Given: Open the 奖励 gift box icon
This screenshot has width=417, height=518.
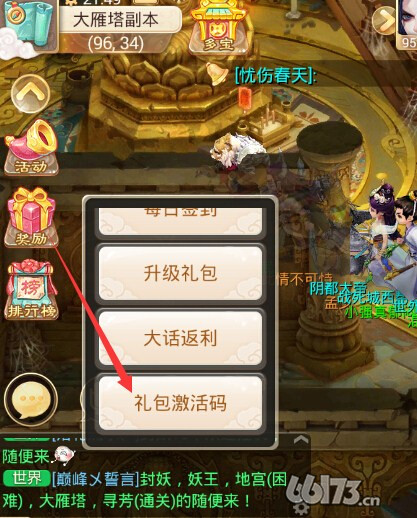Looking at the screenshot, I should tap(31, 217).
